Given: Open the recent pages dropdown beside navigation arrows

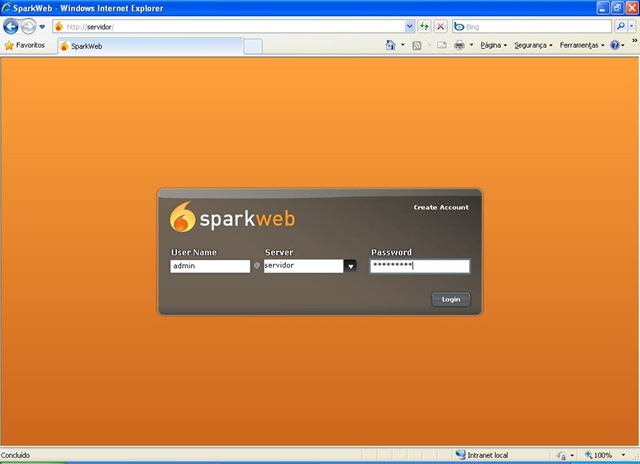Looking at the screenshot, I should (x=42, y=27).
